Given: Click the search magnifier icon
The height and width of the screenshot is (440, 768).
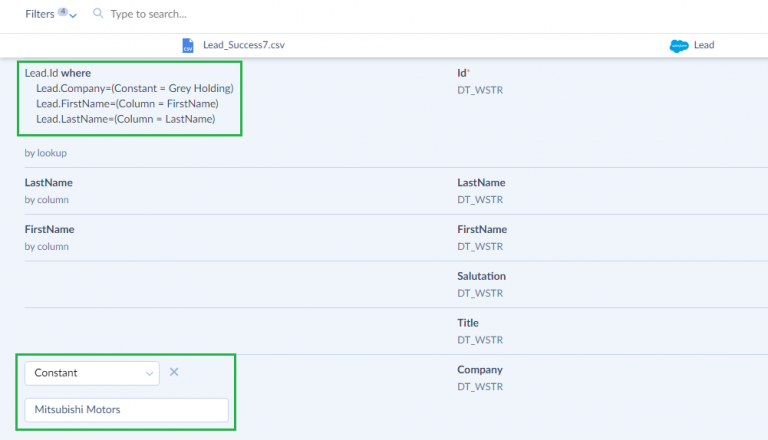Looking at the screenshot, I should pyautogui.click(x=98, y=14).
